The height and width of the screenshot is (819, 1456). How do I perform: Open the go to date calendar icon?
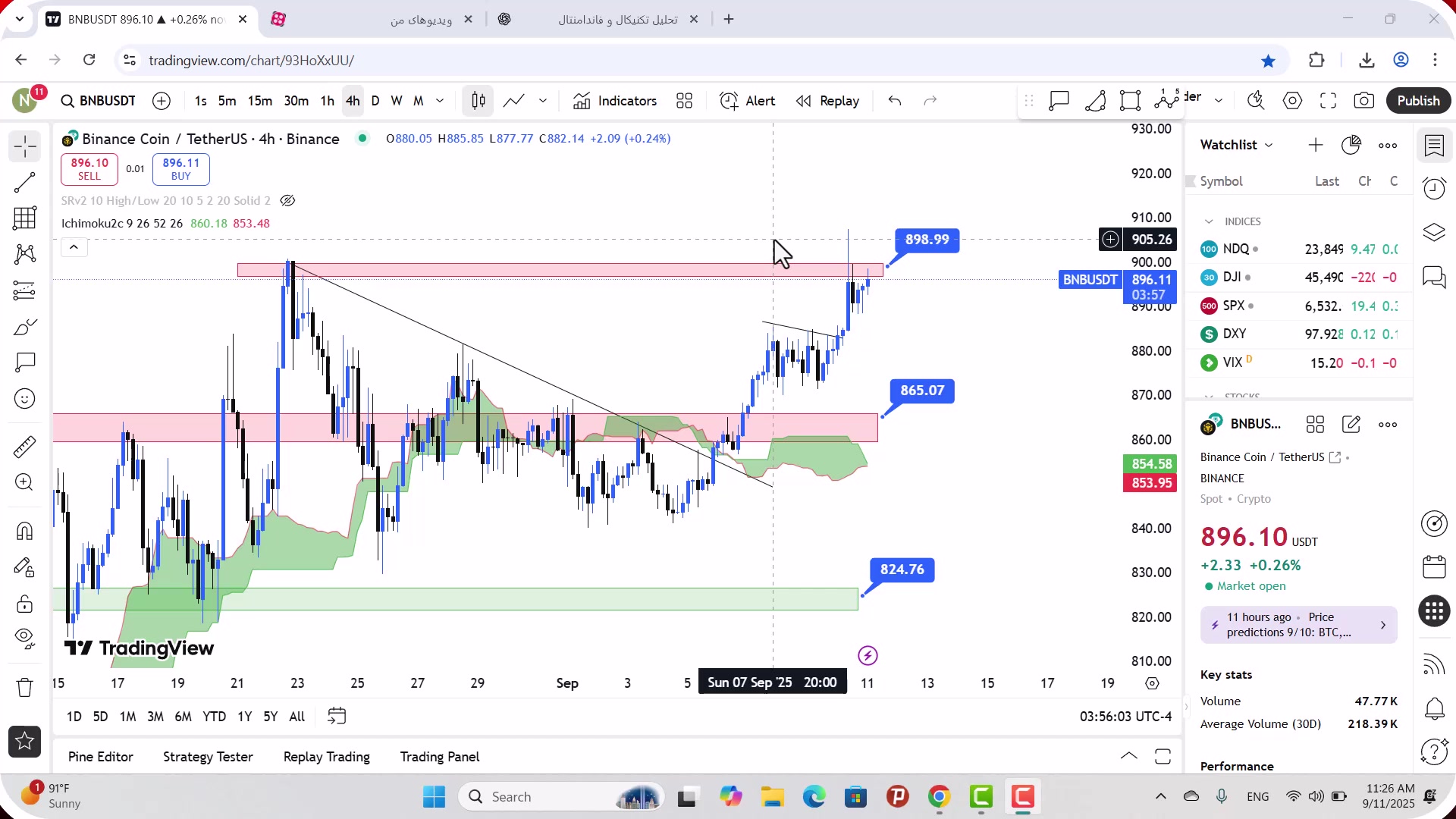pyautogui.click(x=337, y=717)
